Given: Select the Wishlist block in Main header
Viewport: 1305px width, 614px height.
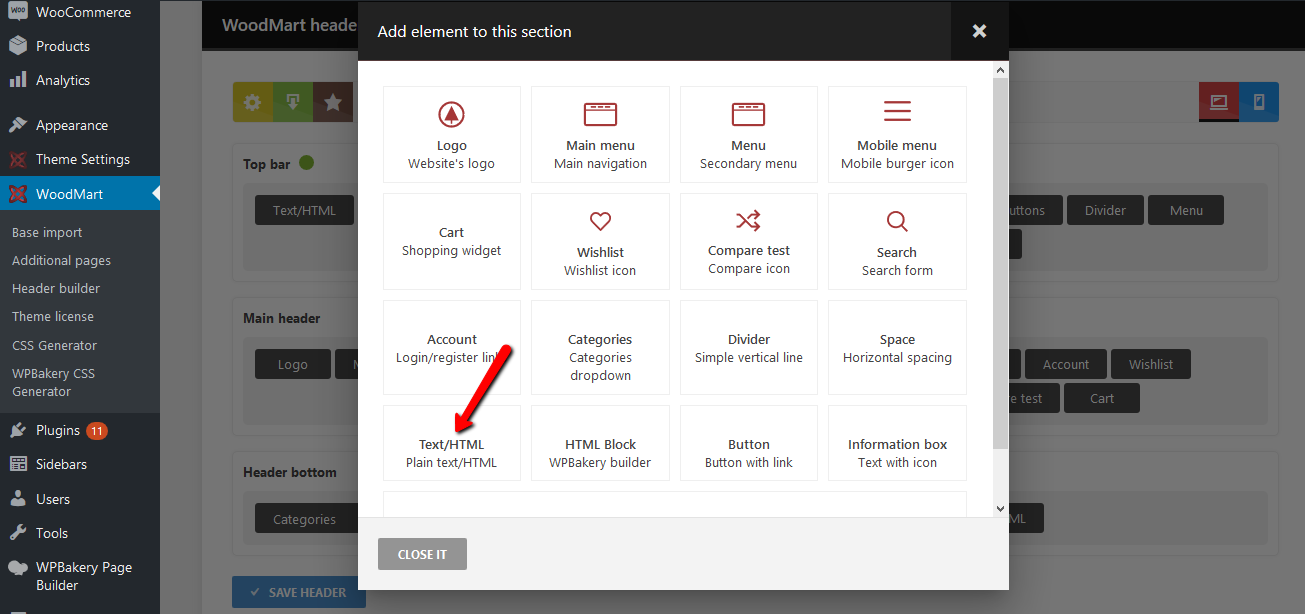Looking at the screenshot, I should 1151,364.
